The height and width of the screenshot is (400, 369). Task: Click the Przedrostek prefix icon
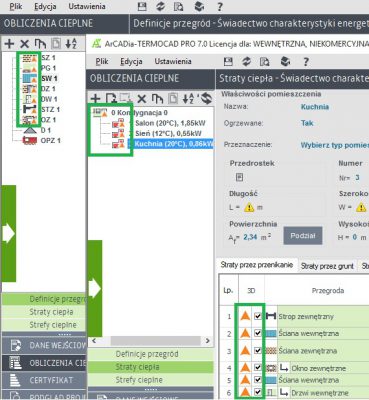coord(239,177)
